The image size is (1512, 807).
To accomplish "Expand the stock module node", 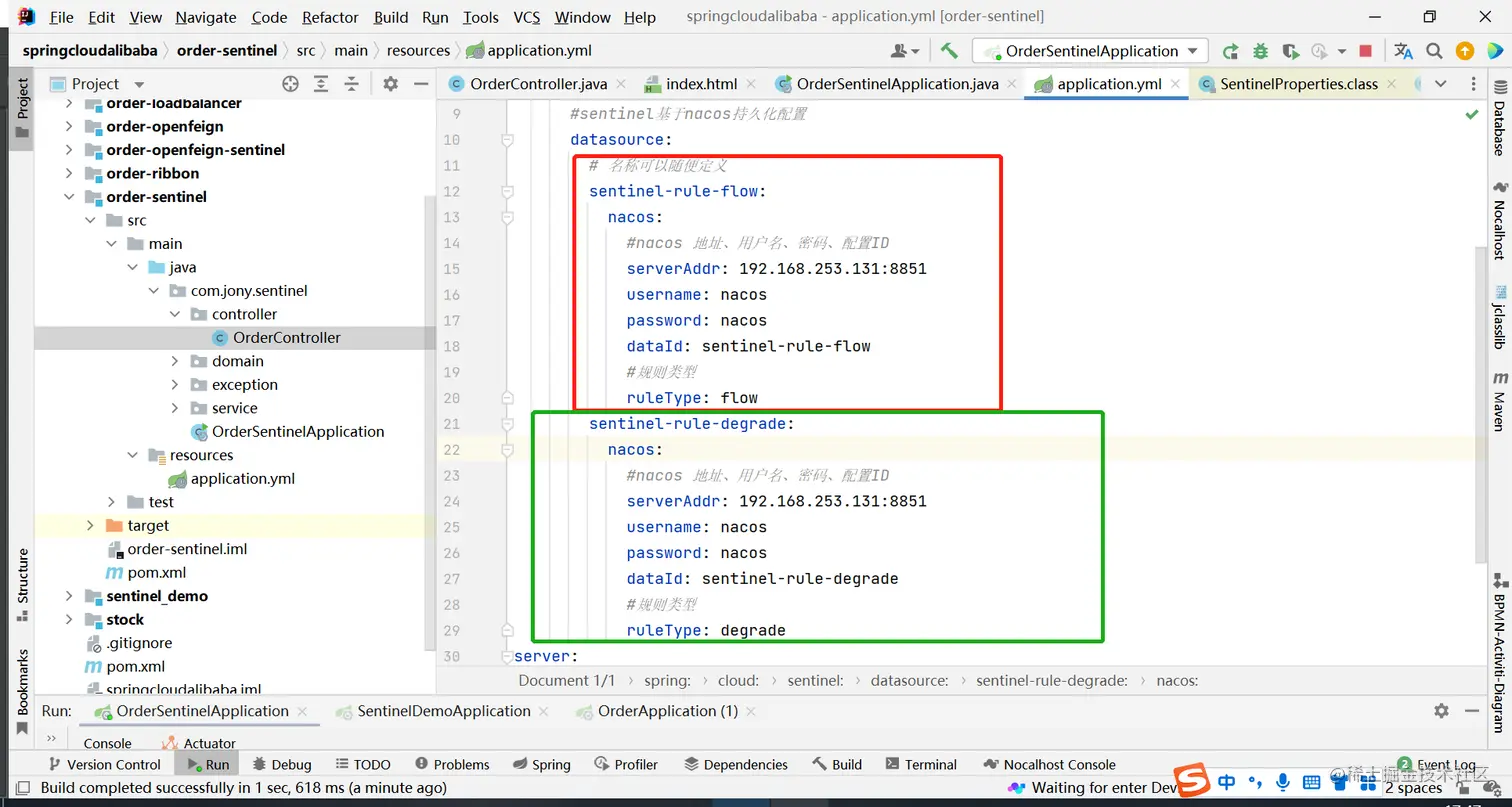I will (68, 620).
